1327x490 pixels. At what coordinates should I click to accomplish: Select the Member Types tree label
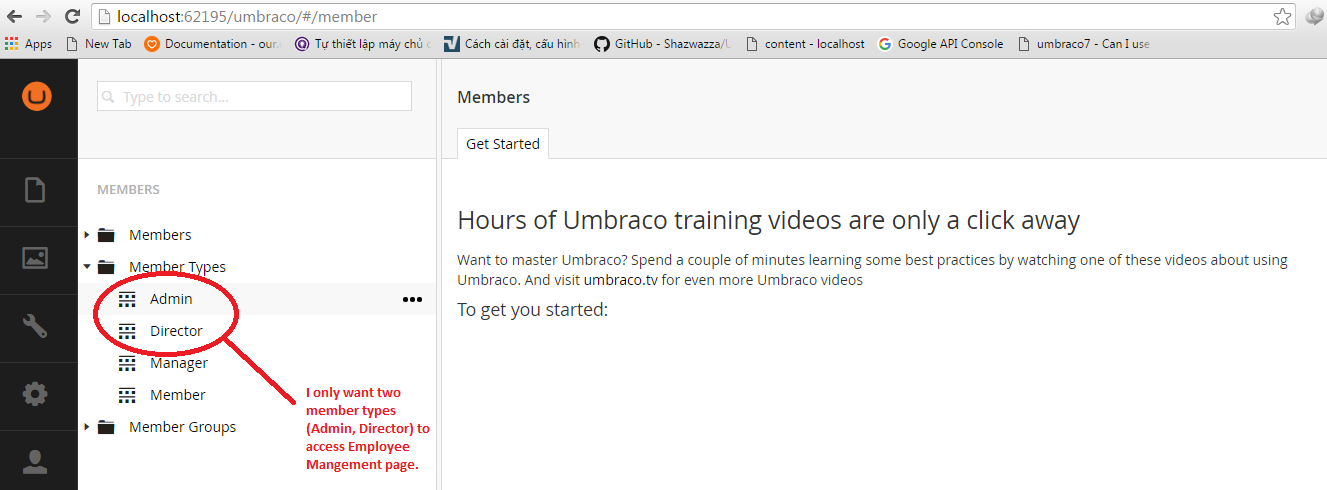177,267
